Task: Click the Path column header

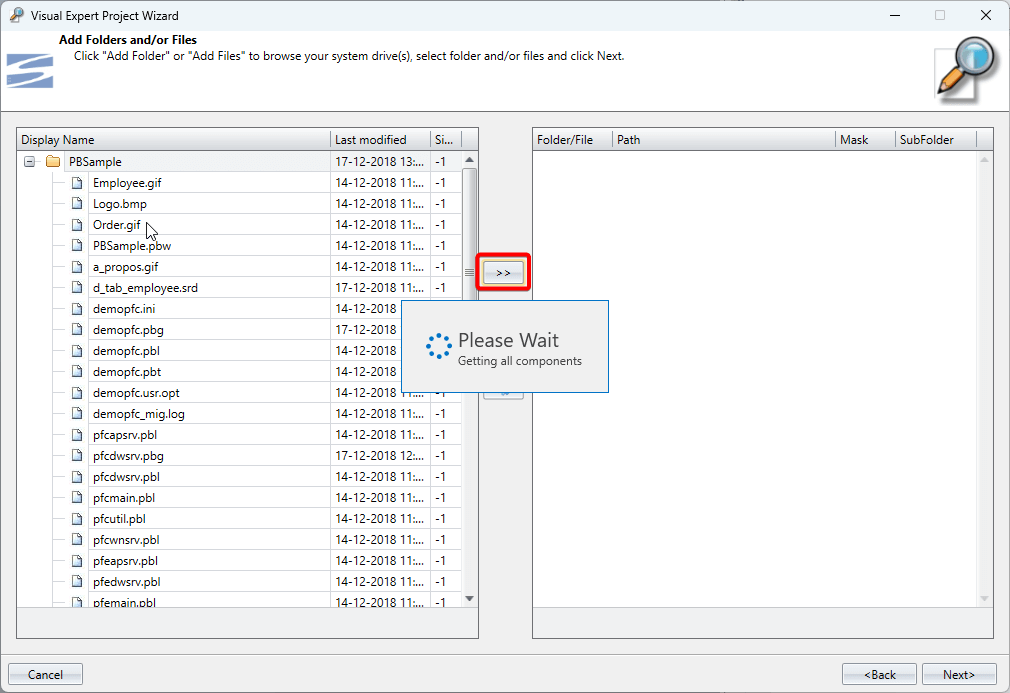Action: pos(723,140)
